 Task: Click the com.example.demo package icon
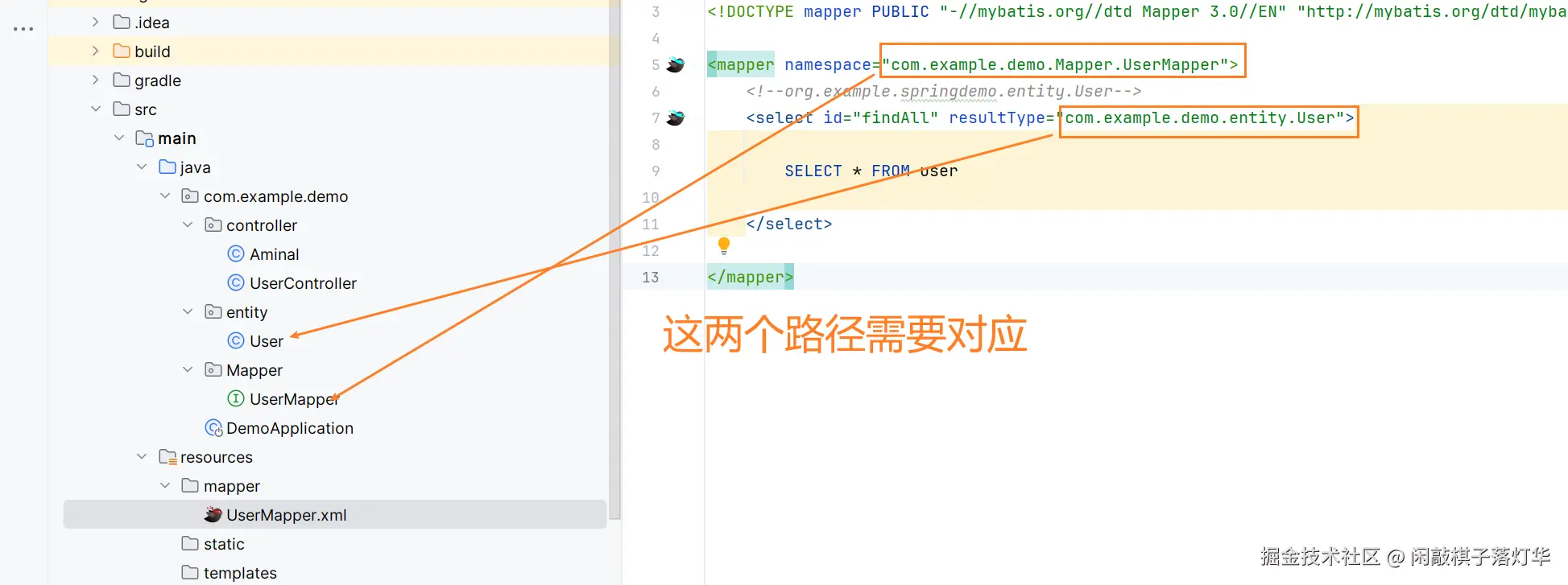pos(191,196)
